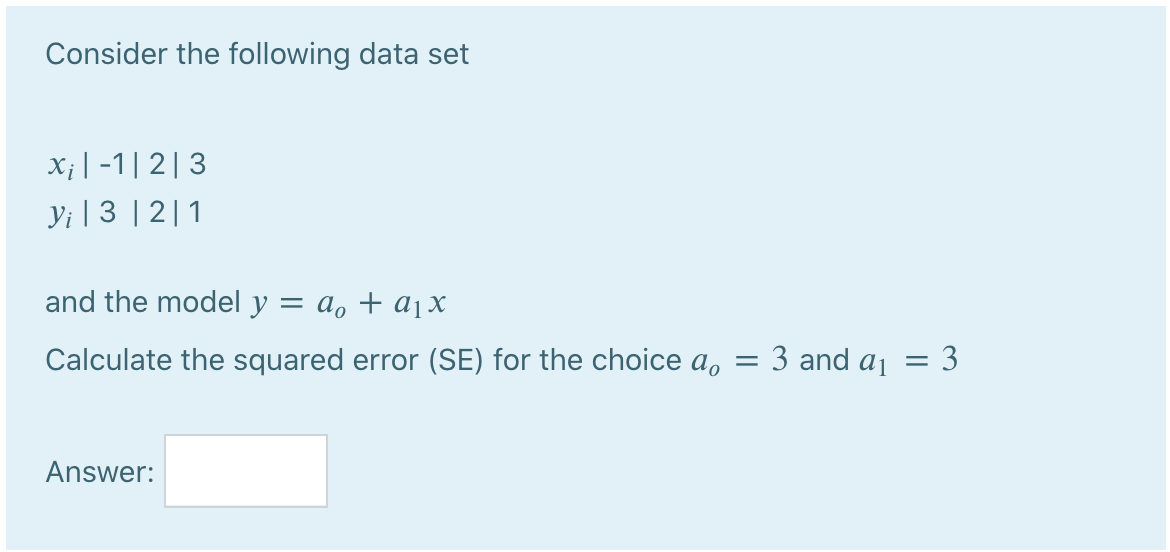
Task: Select the last value 1 in y row
Action: 194,213
